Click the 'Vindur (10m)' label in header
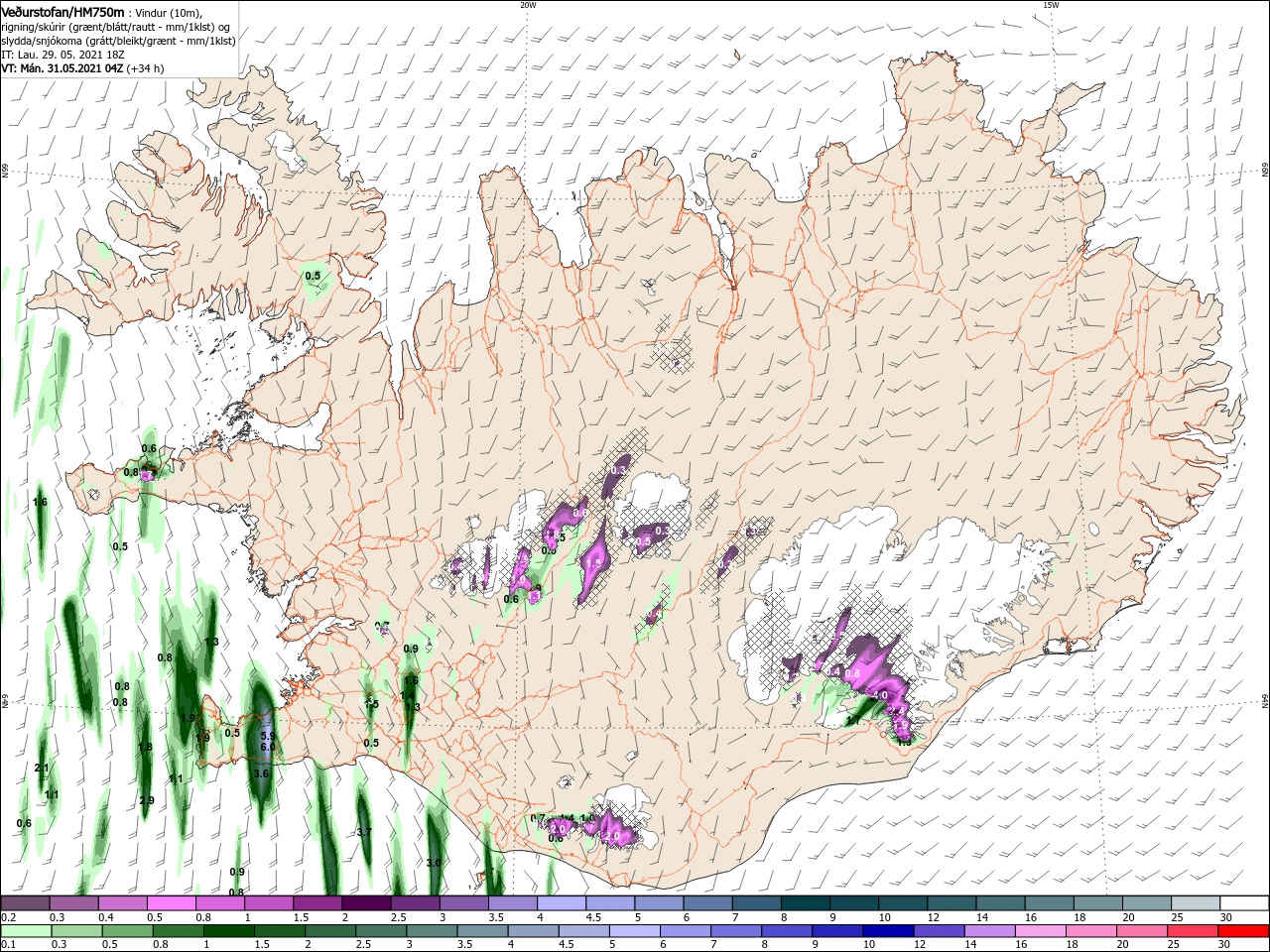Screen dimensions: 1270x952 168,12
